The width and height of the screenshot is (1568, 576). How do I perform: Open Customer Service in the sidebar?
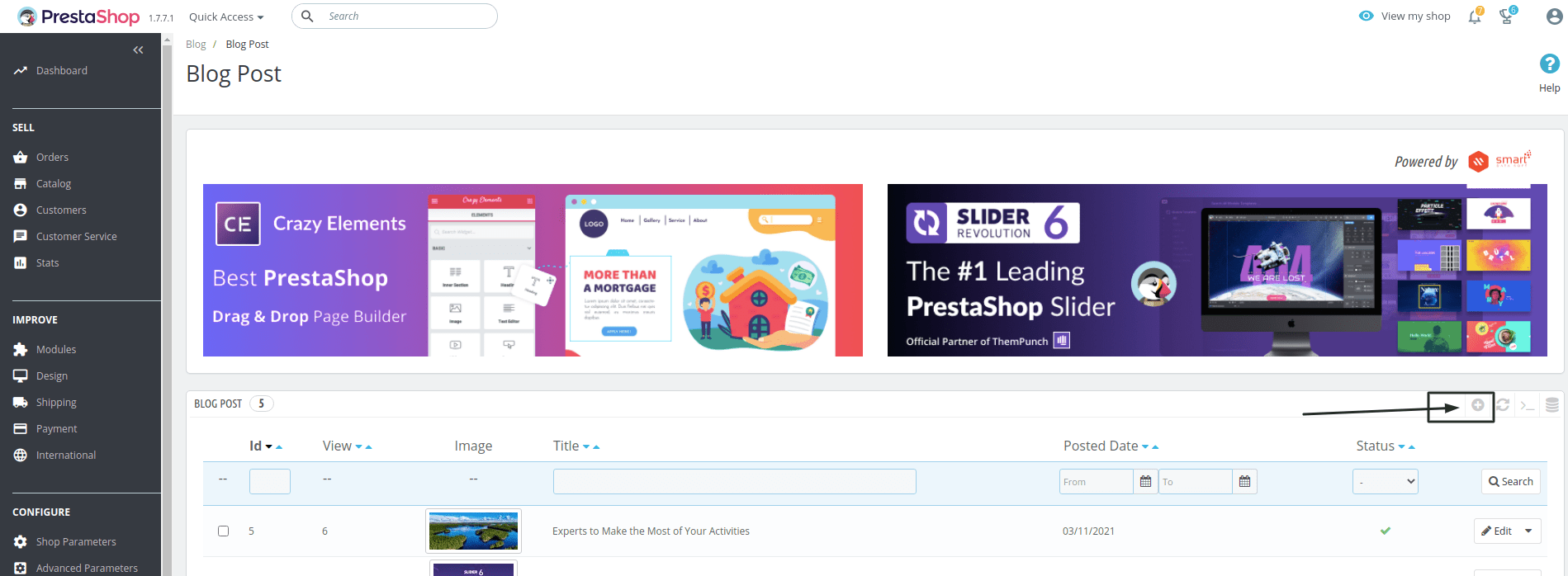(76, 236)
